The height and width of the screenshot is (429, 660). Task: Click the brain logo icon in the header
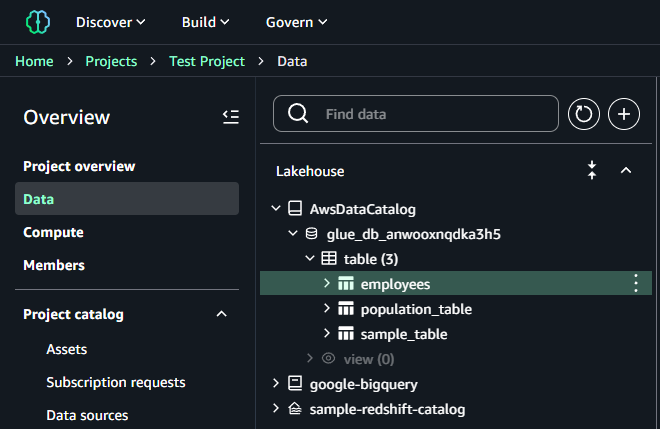(38, 22)
